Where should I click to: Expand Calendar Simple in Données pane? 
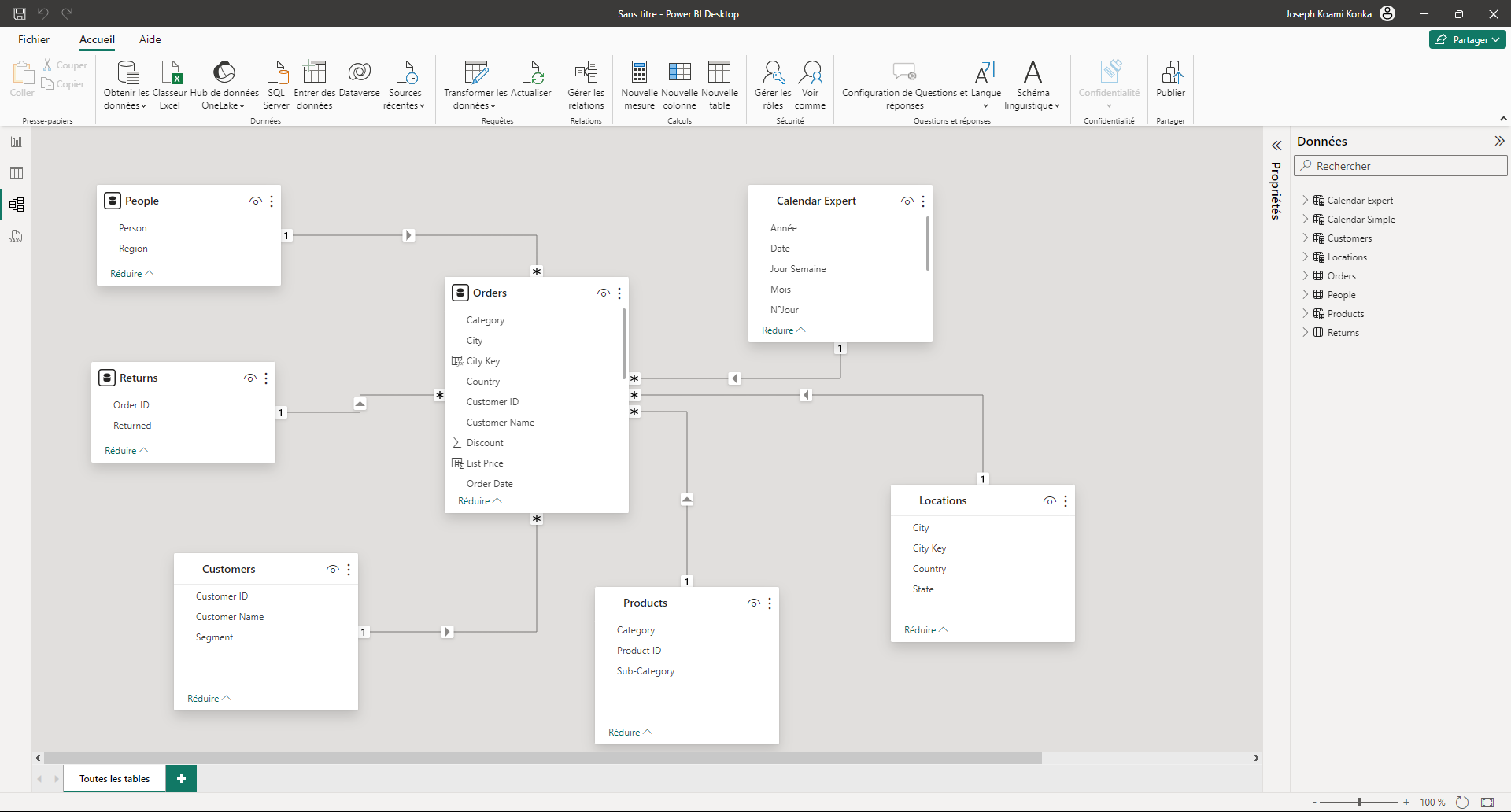coord(1306,219)
